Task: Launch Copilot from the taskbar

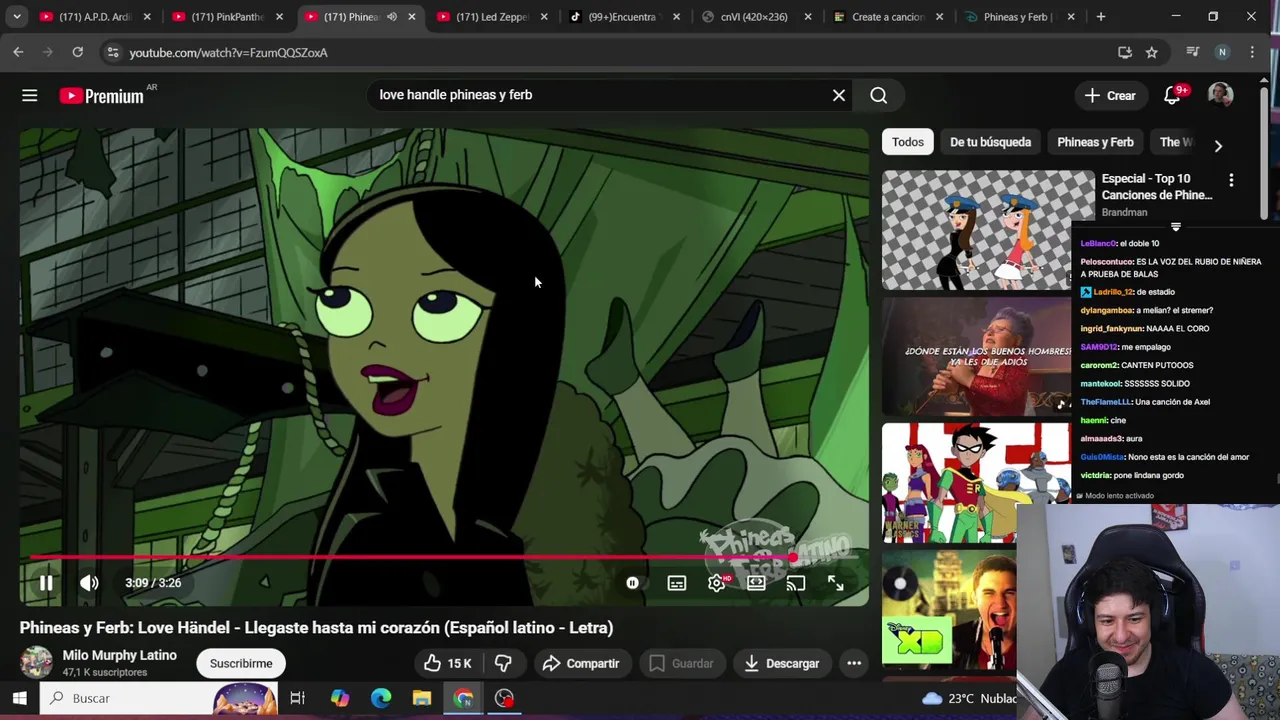Action: tap(340, 698)
